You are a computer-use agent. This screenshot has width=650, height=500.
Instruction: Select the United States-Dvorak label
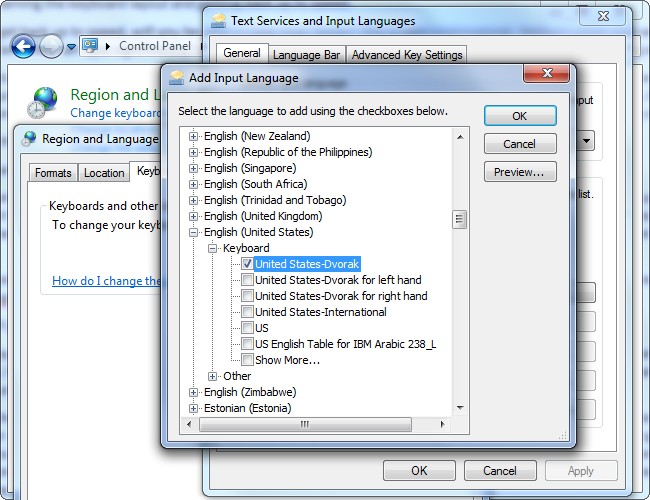[307, 264]
